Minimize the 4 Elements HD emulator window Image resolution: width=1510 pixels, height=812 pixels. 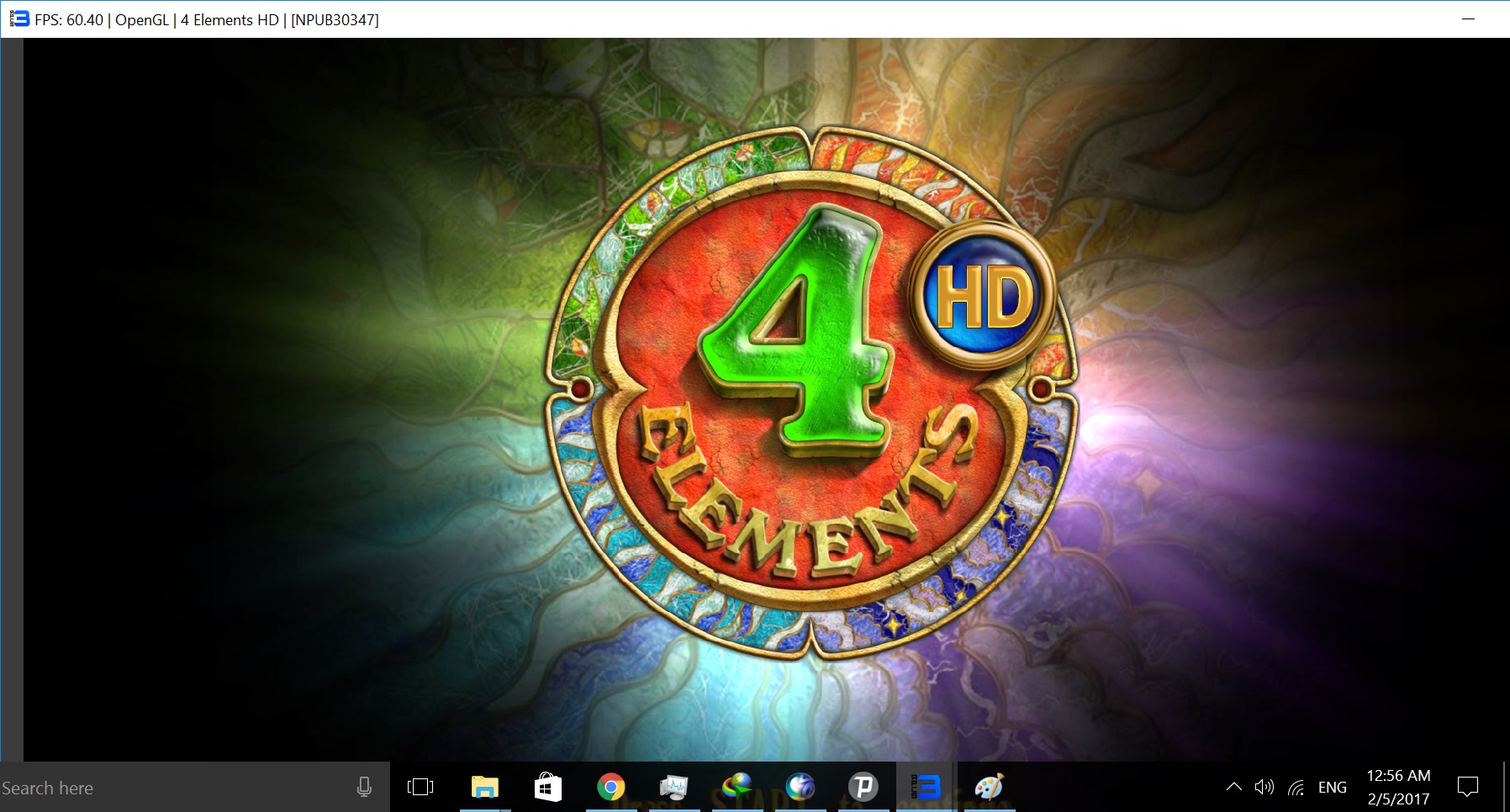point(1469,18)
